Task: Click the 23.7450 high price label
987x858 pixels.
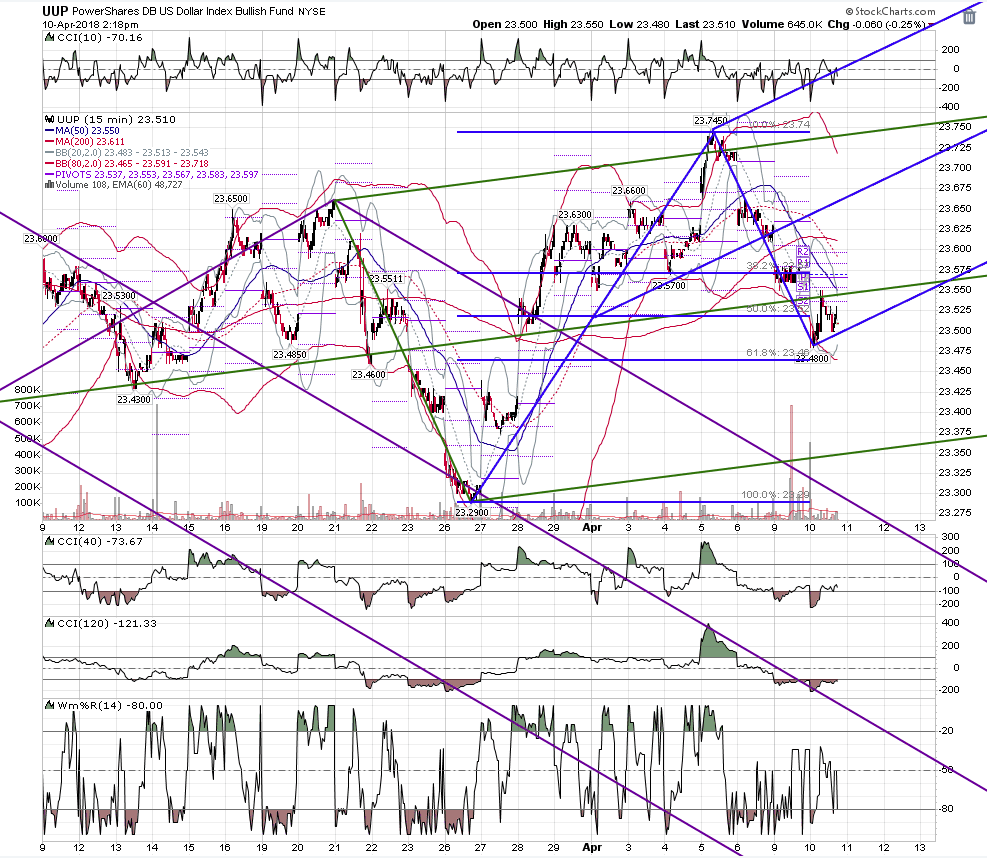Action: 711,120
